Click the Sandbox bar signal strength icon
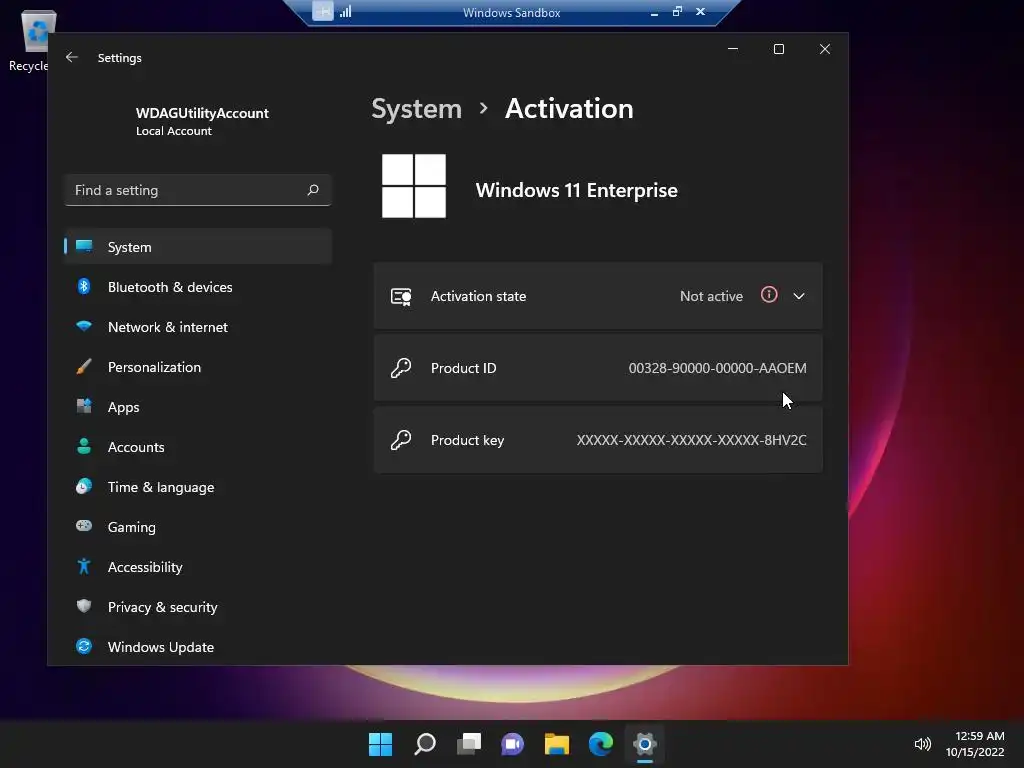Viewport: 1024px width, 768px height. click(345, 11)
